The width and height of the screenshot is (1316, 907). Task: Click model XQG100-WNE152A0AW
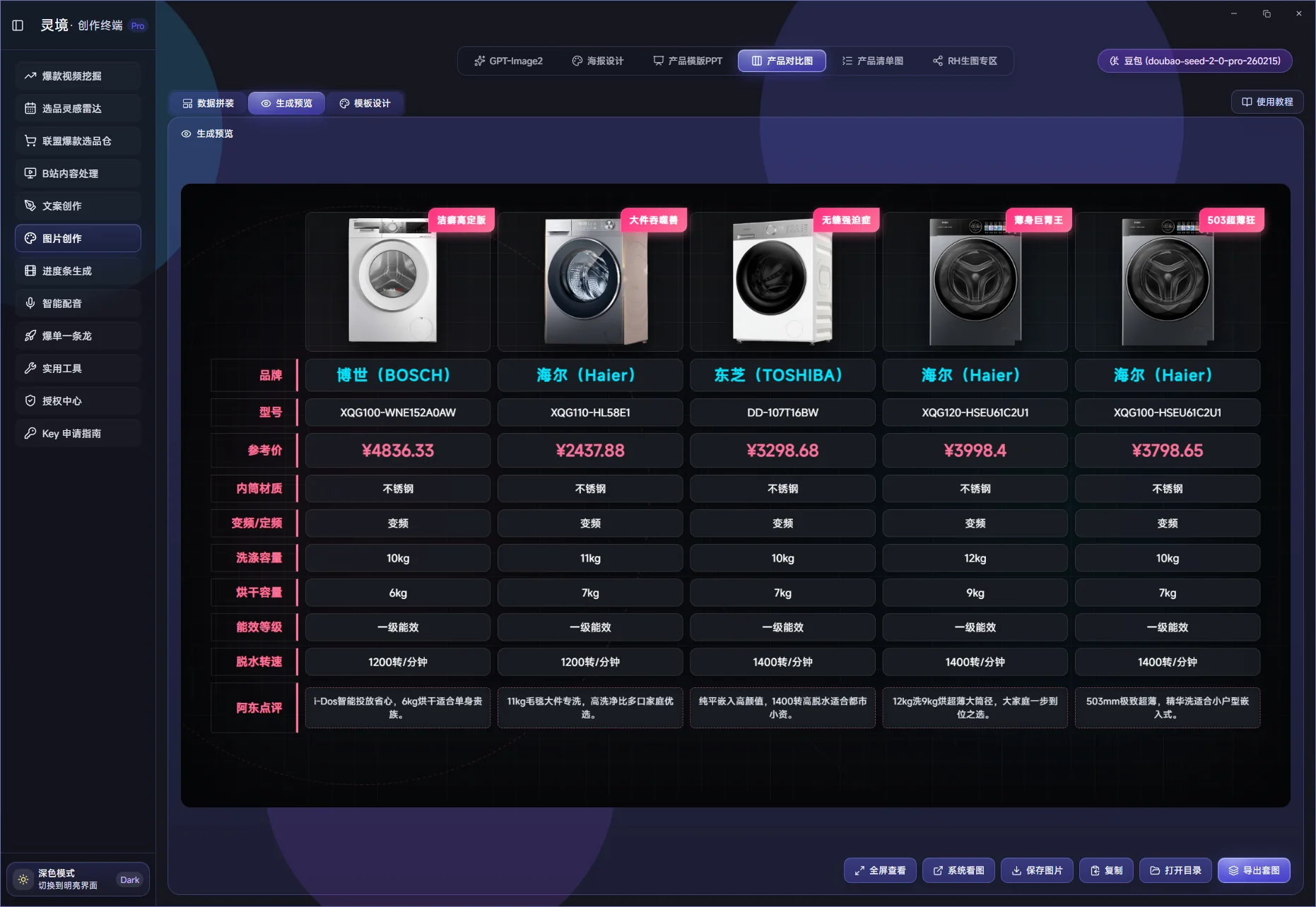point(398,413)
